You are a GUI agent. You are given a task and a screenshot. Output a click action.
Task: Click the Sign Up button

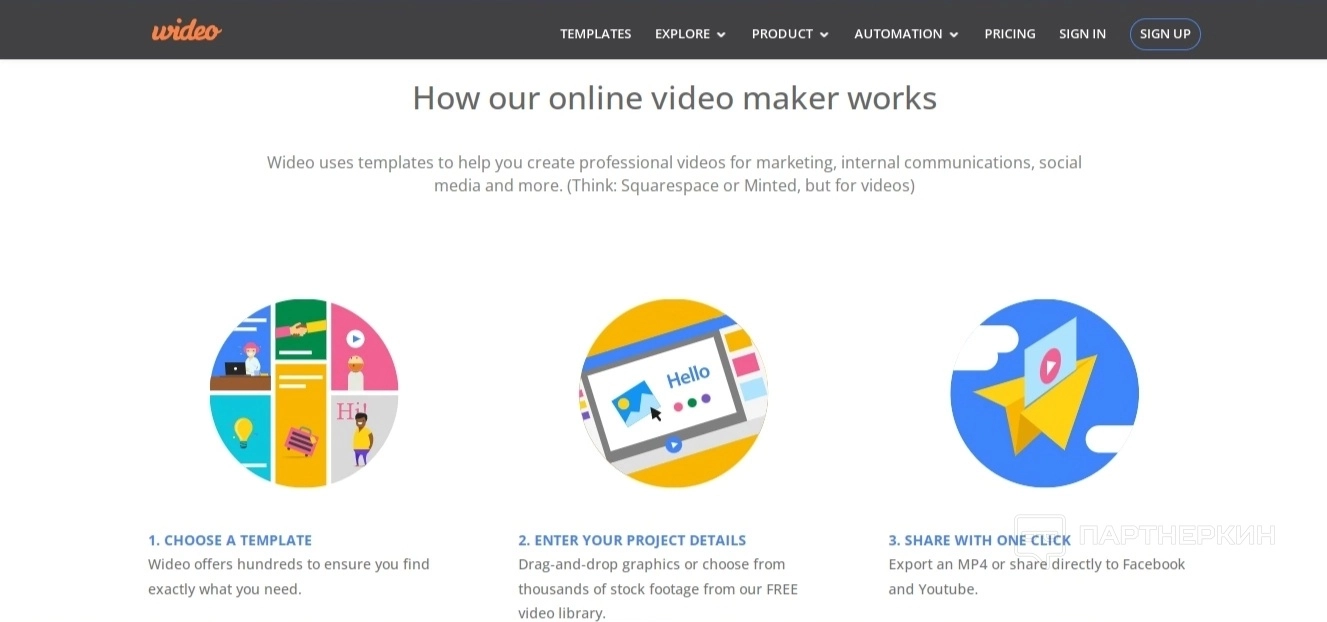pos(1165,34)
